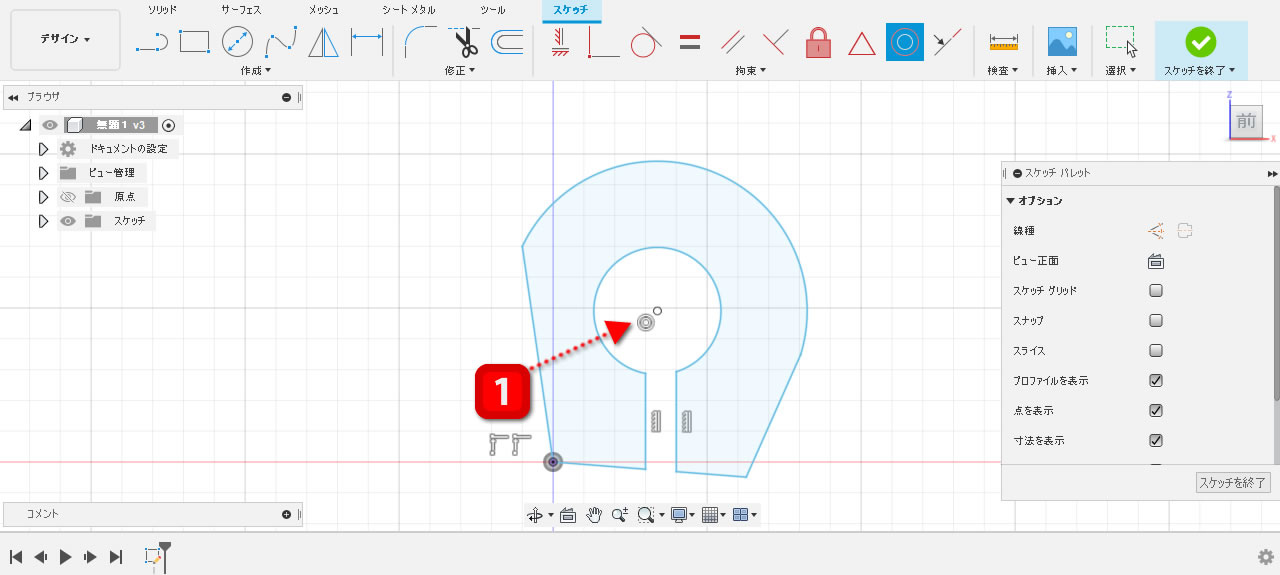Enable the スナップ checkbox
This screenshot has height=575, width=1280.
(x=1156, y=321)
